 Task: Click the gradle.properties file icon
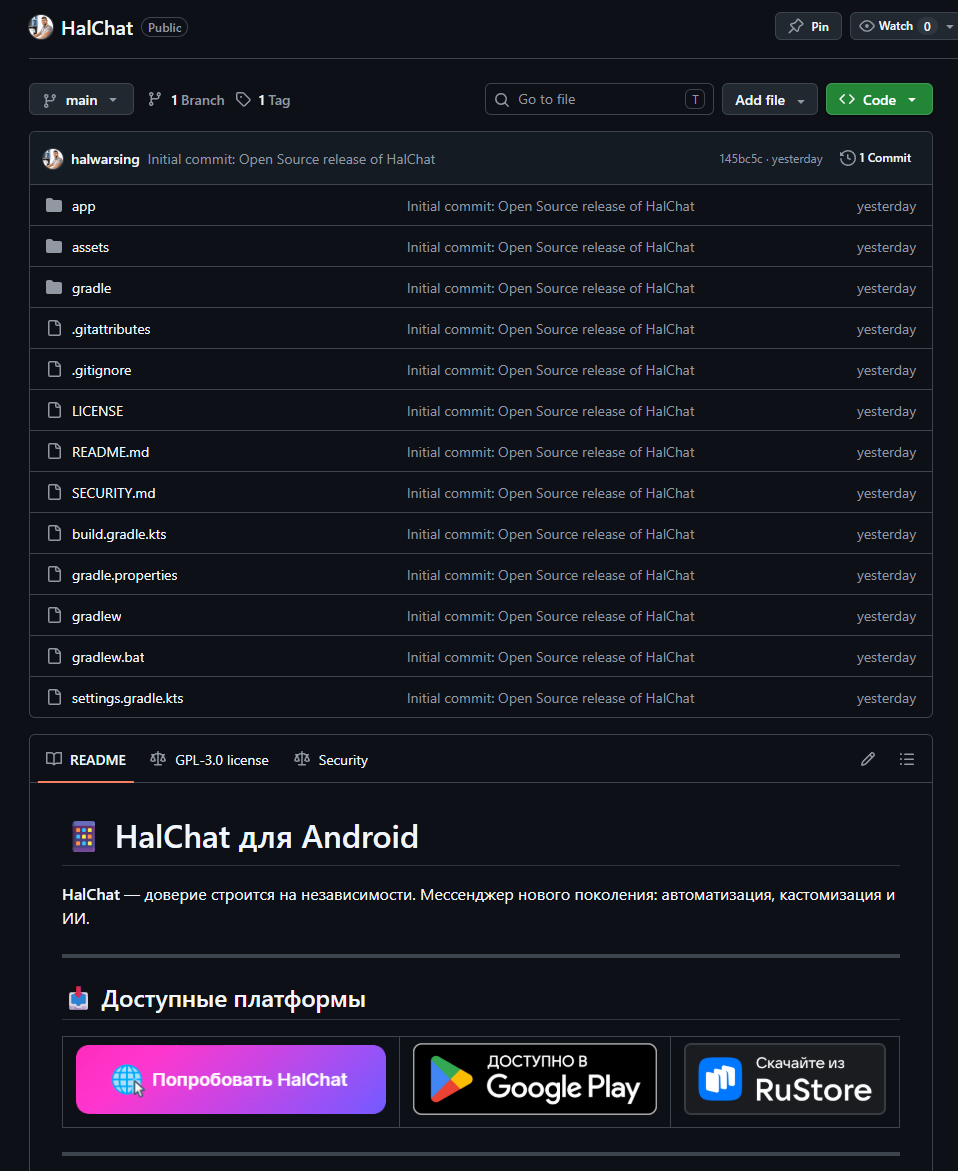click(x=54, y=575)
